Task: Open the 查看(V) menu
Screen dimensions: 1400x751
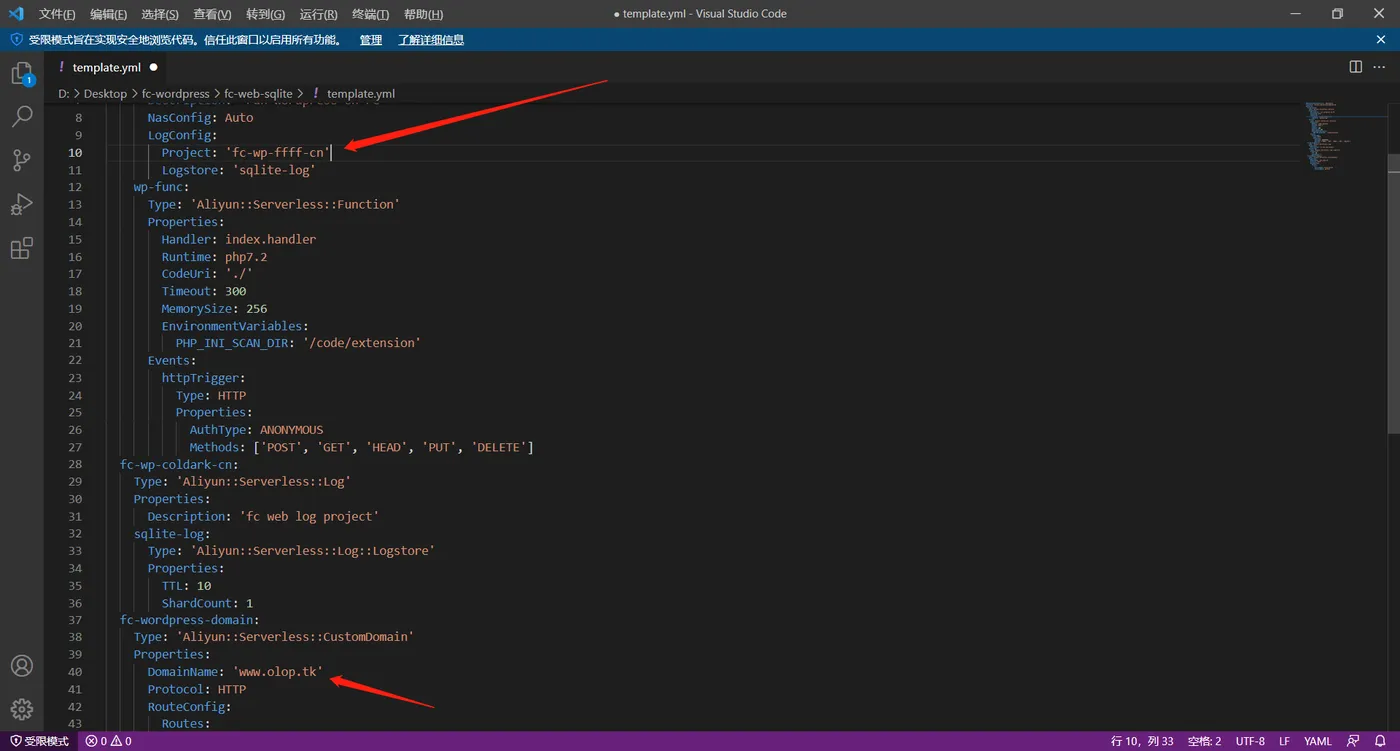Action: (212, 14)
